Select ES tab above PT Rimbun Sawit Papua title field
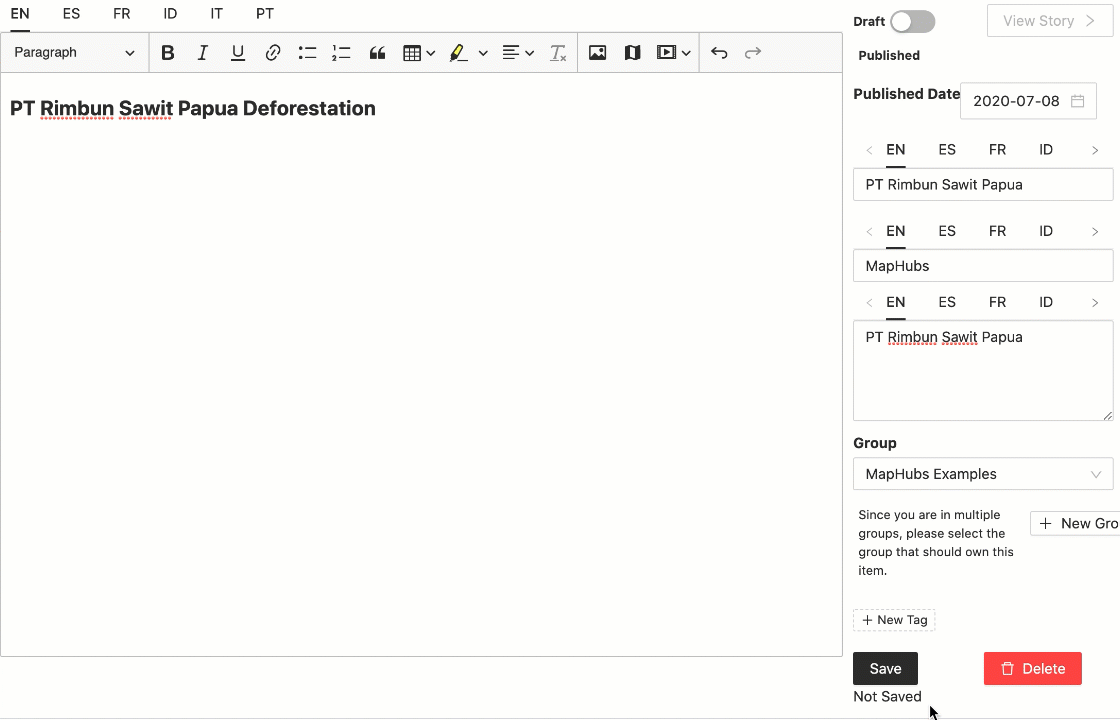The image size is (1120, 720). click(947, 150)
